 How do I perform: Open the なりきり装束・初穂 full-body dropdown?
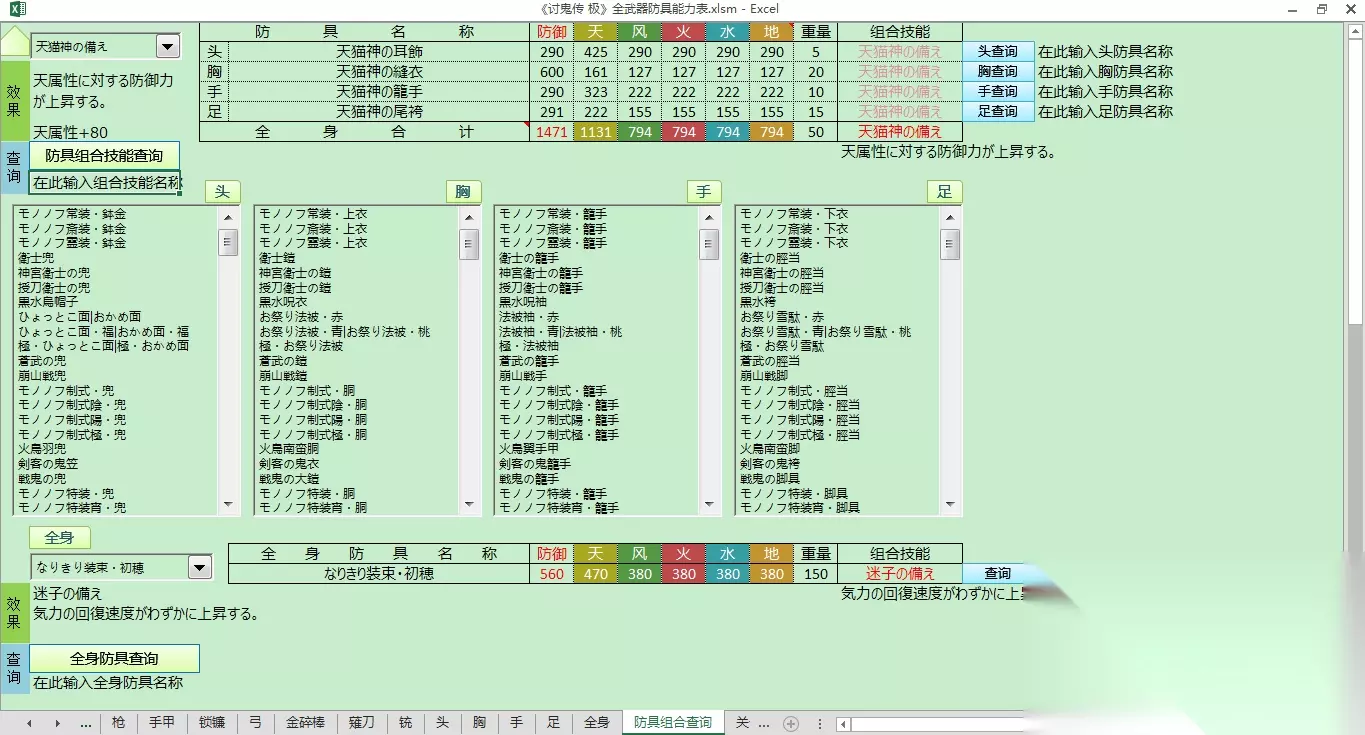(200, 567)
